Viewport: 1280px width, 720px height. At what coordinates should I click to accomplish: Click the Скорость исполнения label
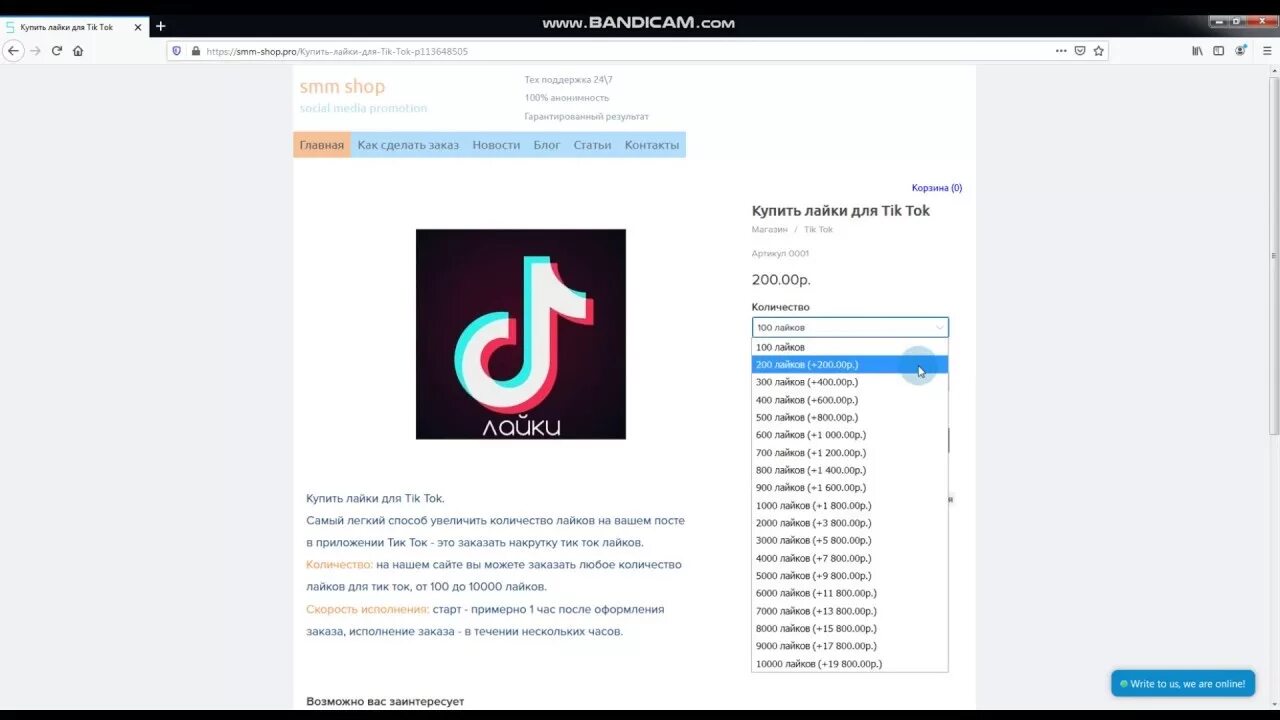click(368, 609)
